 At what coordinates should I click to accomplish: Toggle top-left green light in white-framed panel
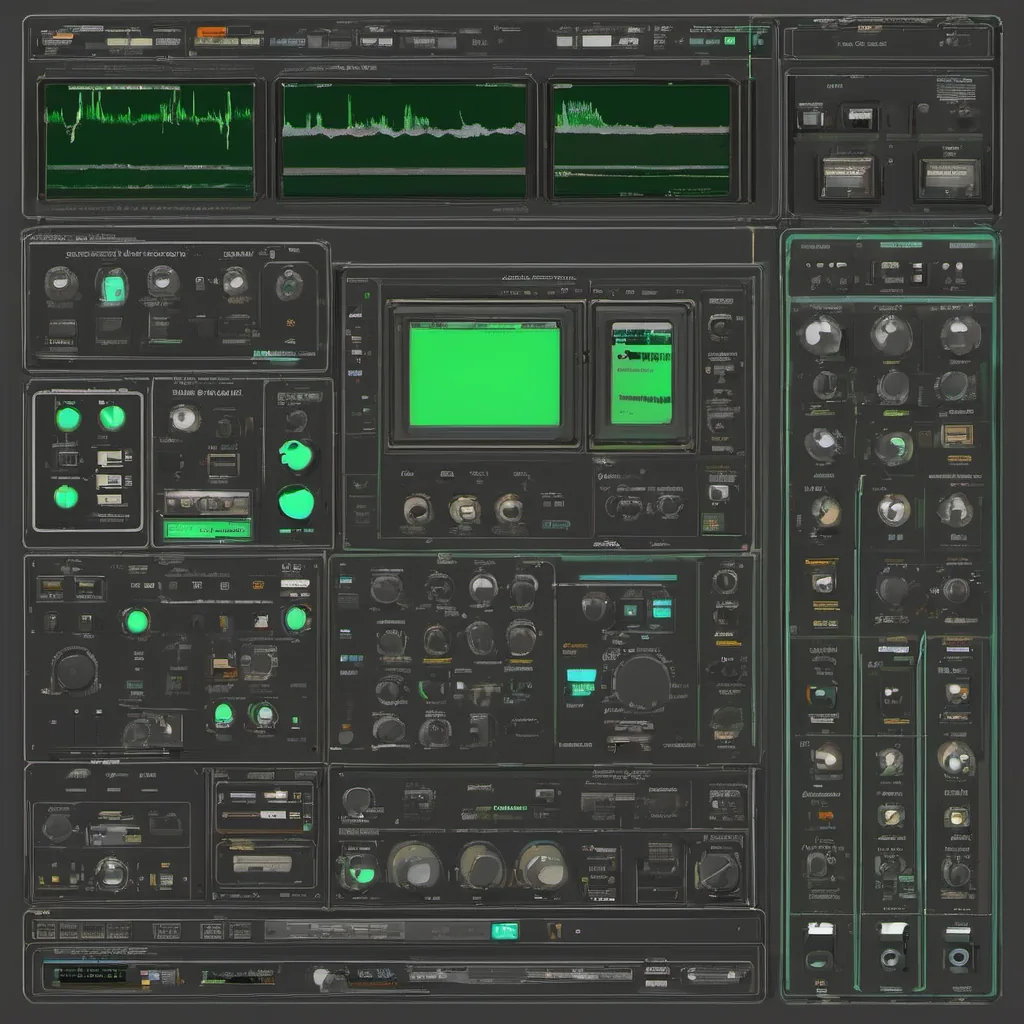point(67,418)
